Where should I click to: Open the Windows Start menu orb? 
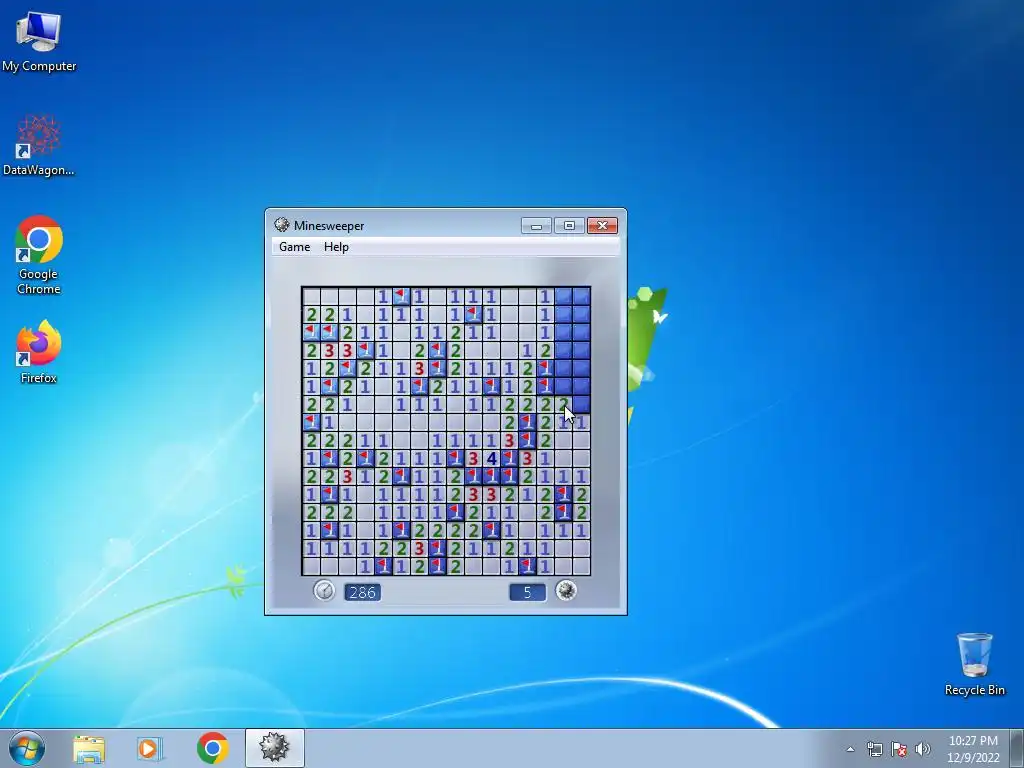(x=27, y=748)
